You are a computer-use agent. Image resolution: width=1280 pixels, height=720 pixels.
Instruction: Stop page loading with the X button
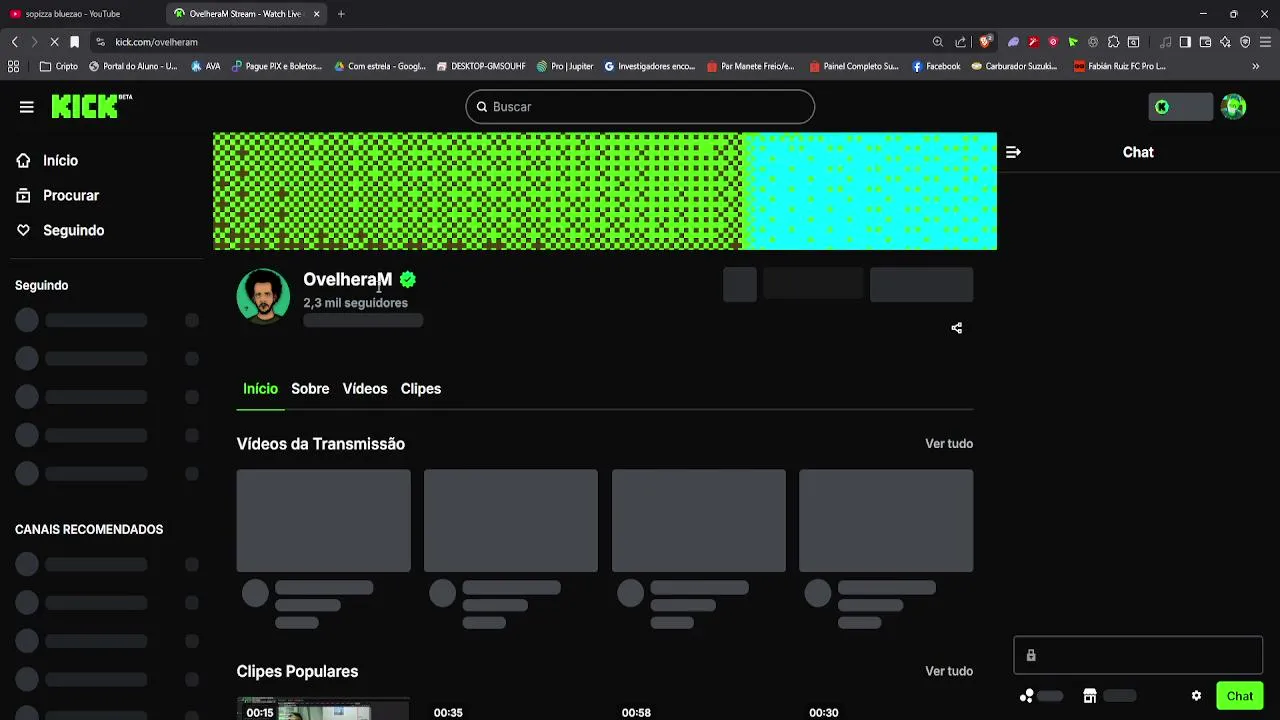click(x=53, y=42)
